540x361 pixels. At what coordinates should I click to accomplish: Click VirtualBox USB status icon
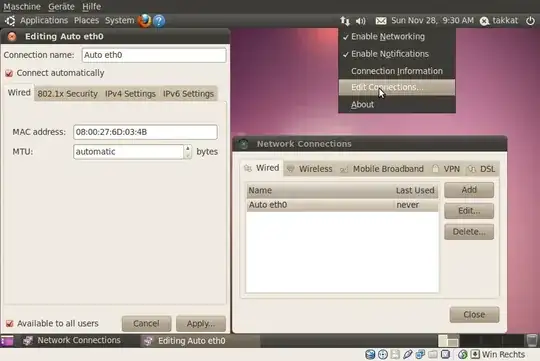[408, 354]
